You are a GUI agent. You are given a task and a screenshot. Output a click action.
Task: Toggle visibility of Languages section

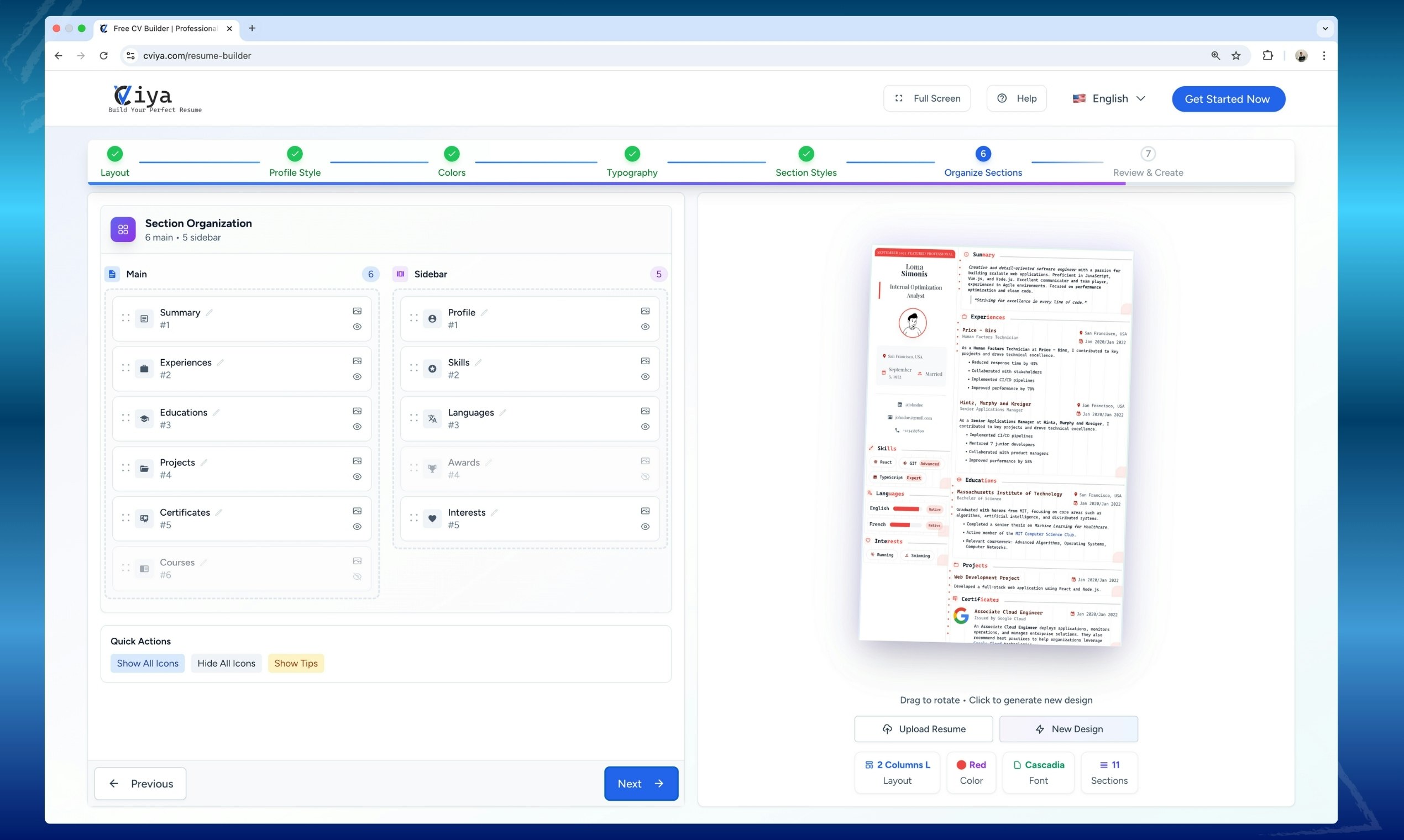click(x=645, y=427)
